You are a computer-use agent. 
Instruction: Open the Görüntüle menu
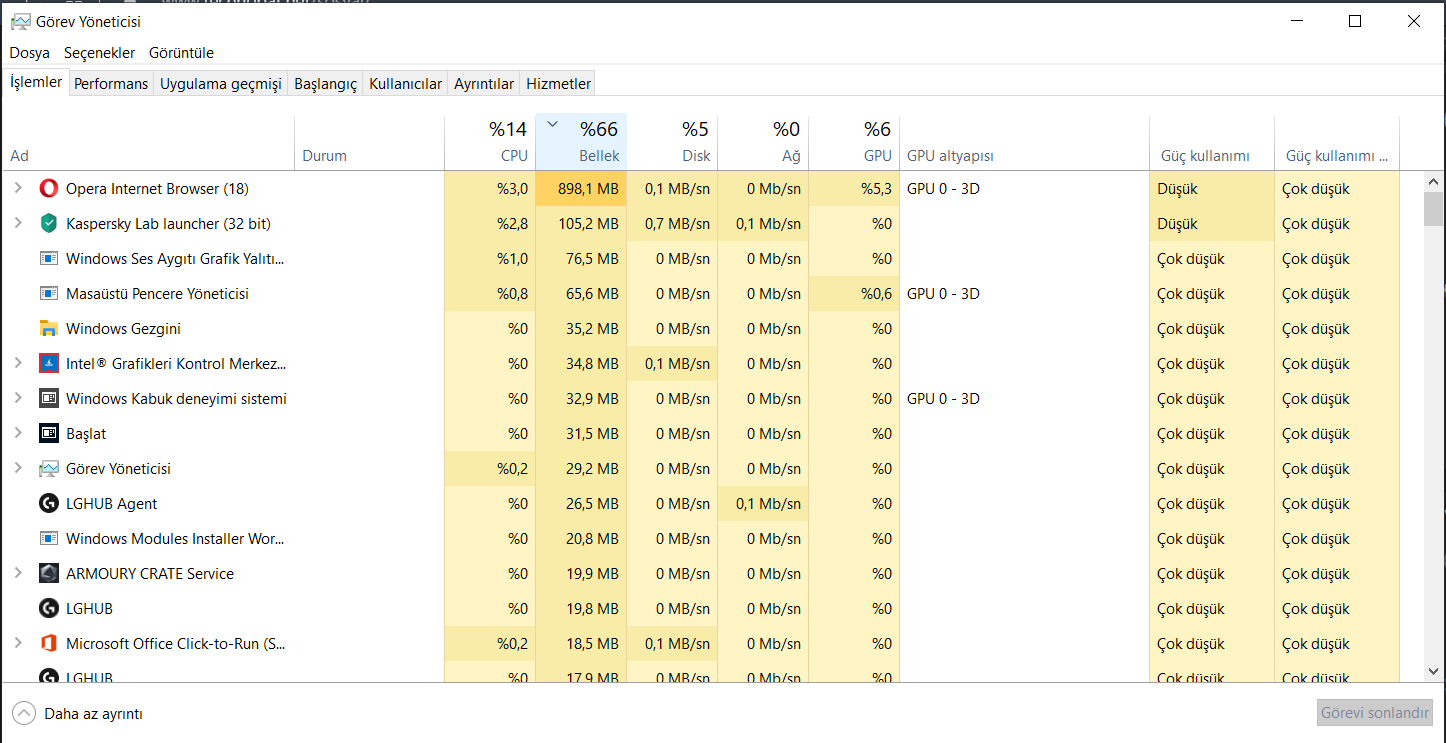(181, 53)
